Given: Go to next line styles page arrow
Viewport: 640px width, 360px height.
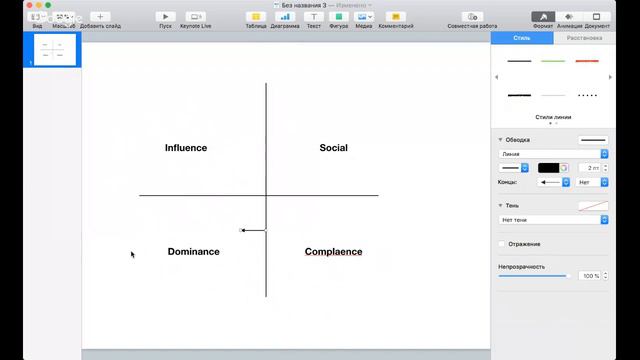Looking at the screenshot, I should point(610,77).
